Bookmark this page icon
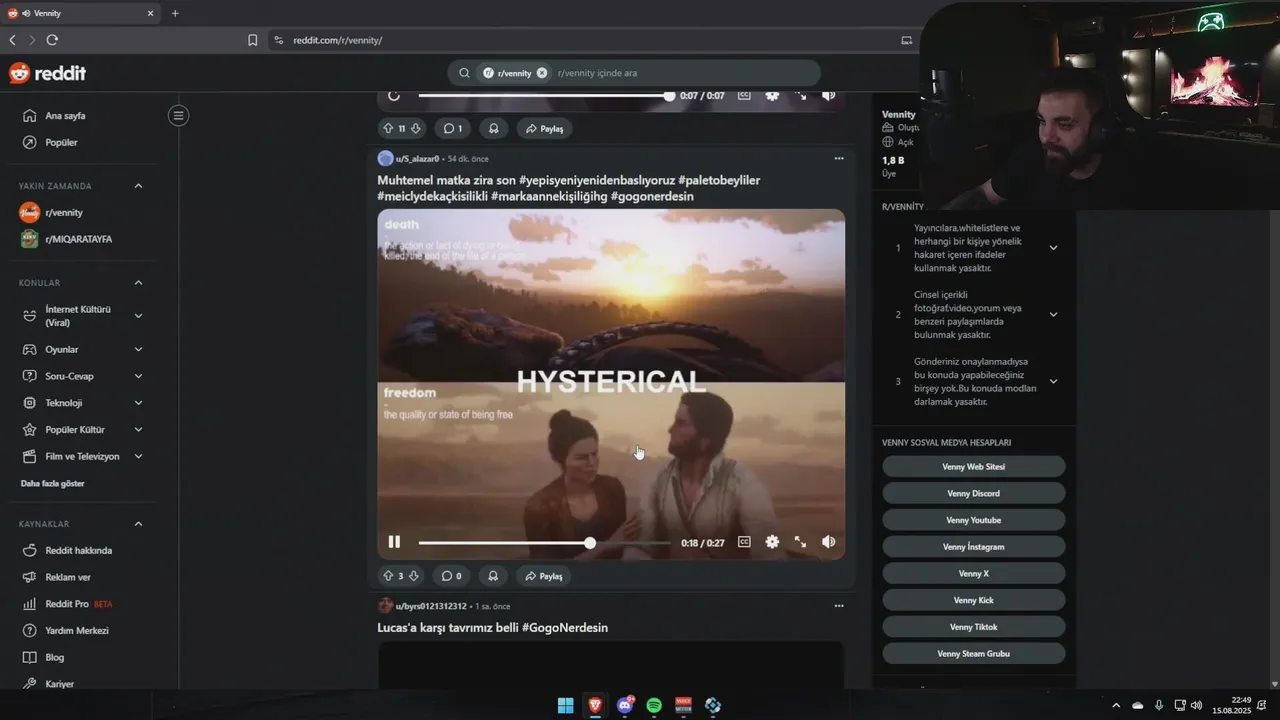 point(252,40)
